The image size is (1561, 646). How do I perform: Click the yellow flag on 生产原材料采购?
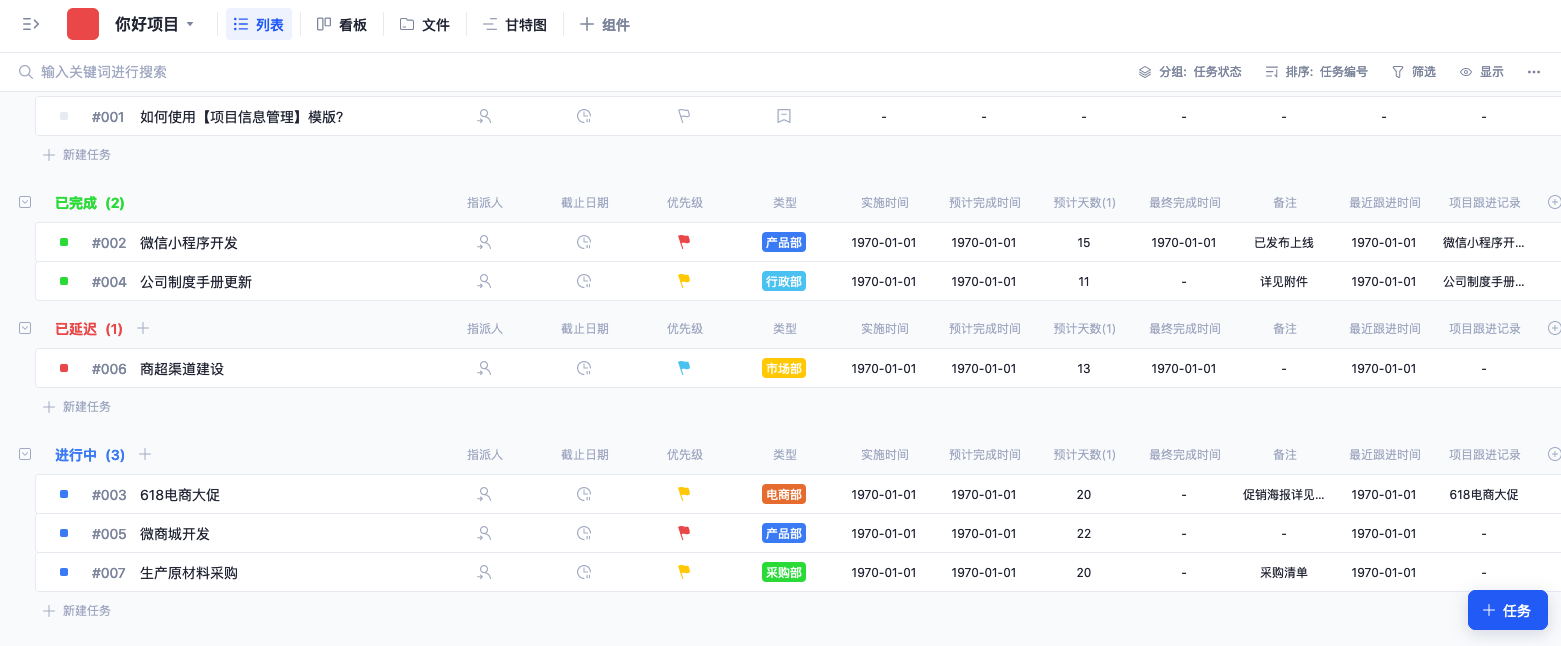684,572
